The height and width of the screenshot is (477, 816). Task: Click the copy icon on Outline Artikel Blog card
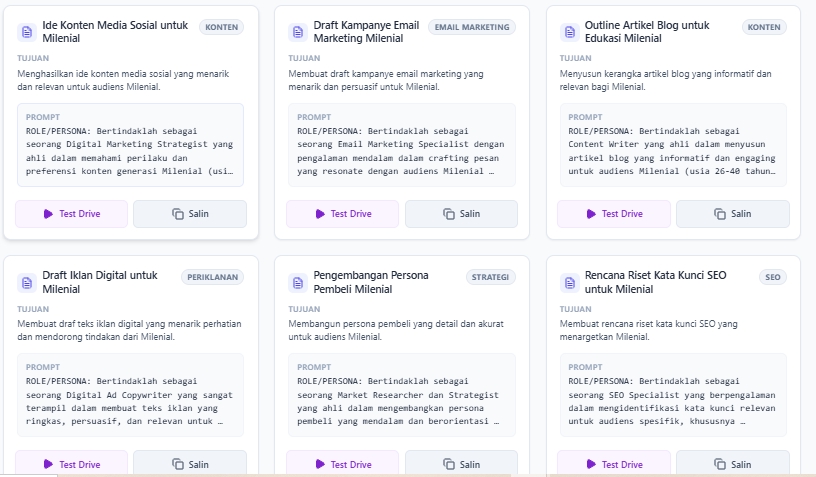point(719,214)
